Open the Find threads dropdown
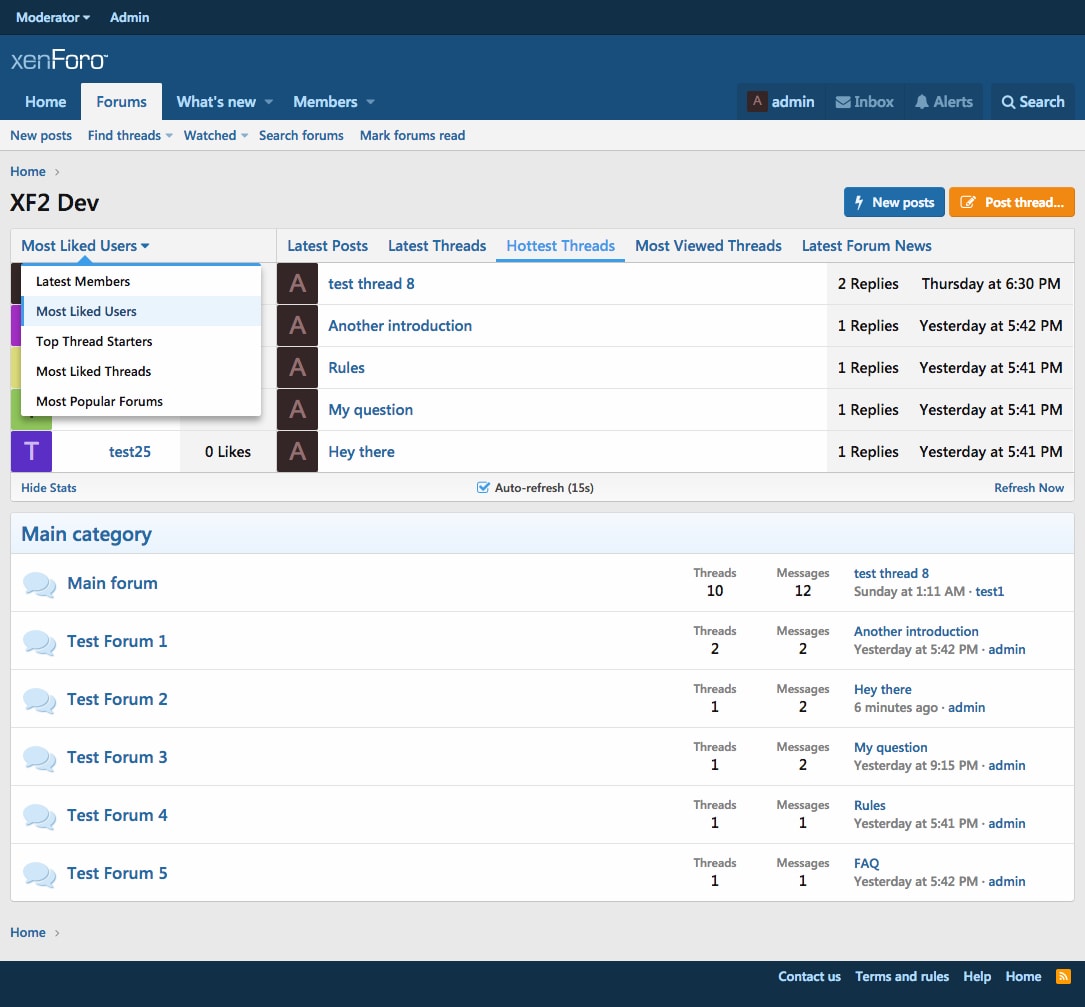This screenshot has height=1007, width=1085. (x=129, y=136)
